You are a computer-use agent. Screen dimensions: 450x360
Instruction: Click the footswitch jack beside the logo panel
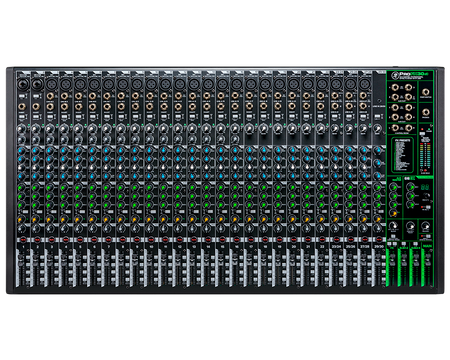click(425, 92)
